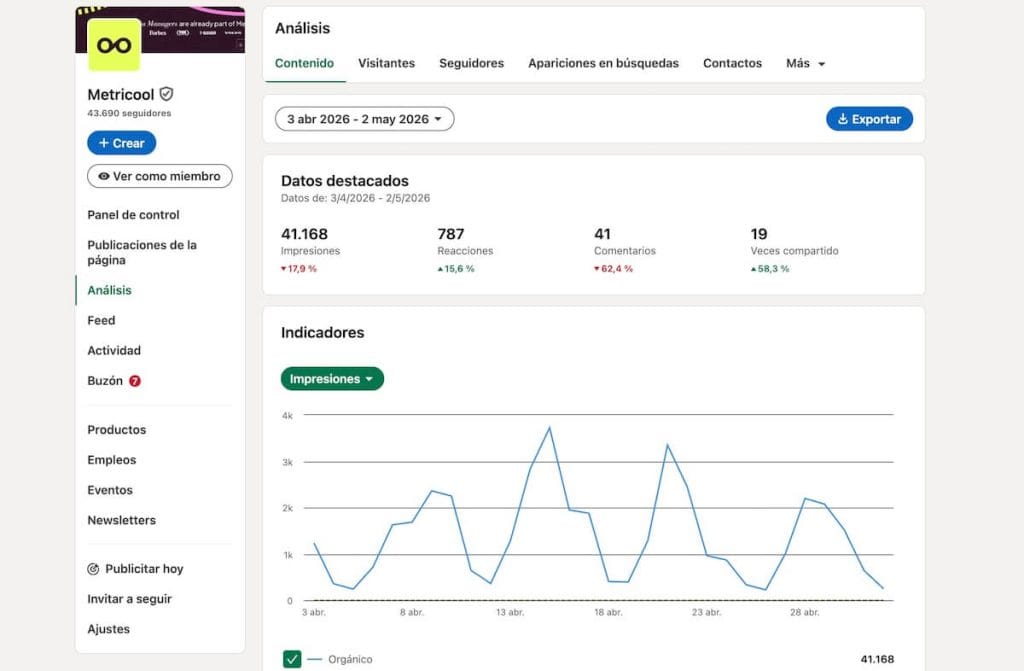Open Ajustes in the sidebar

coord(108,629)
